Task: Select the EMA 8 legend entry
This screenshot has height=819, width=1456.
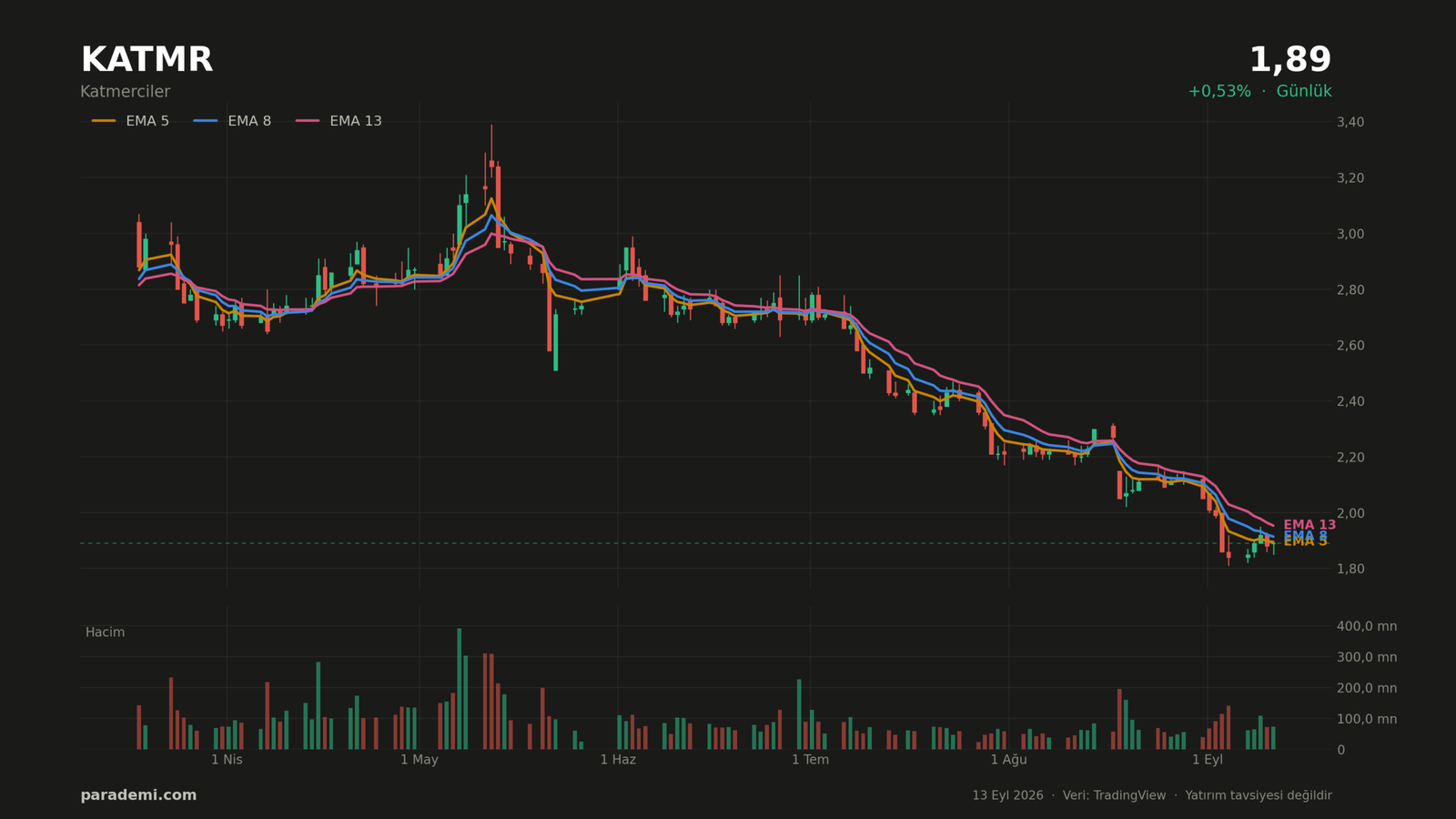Action: (232, 121)
